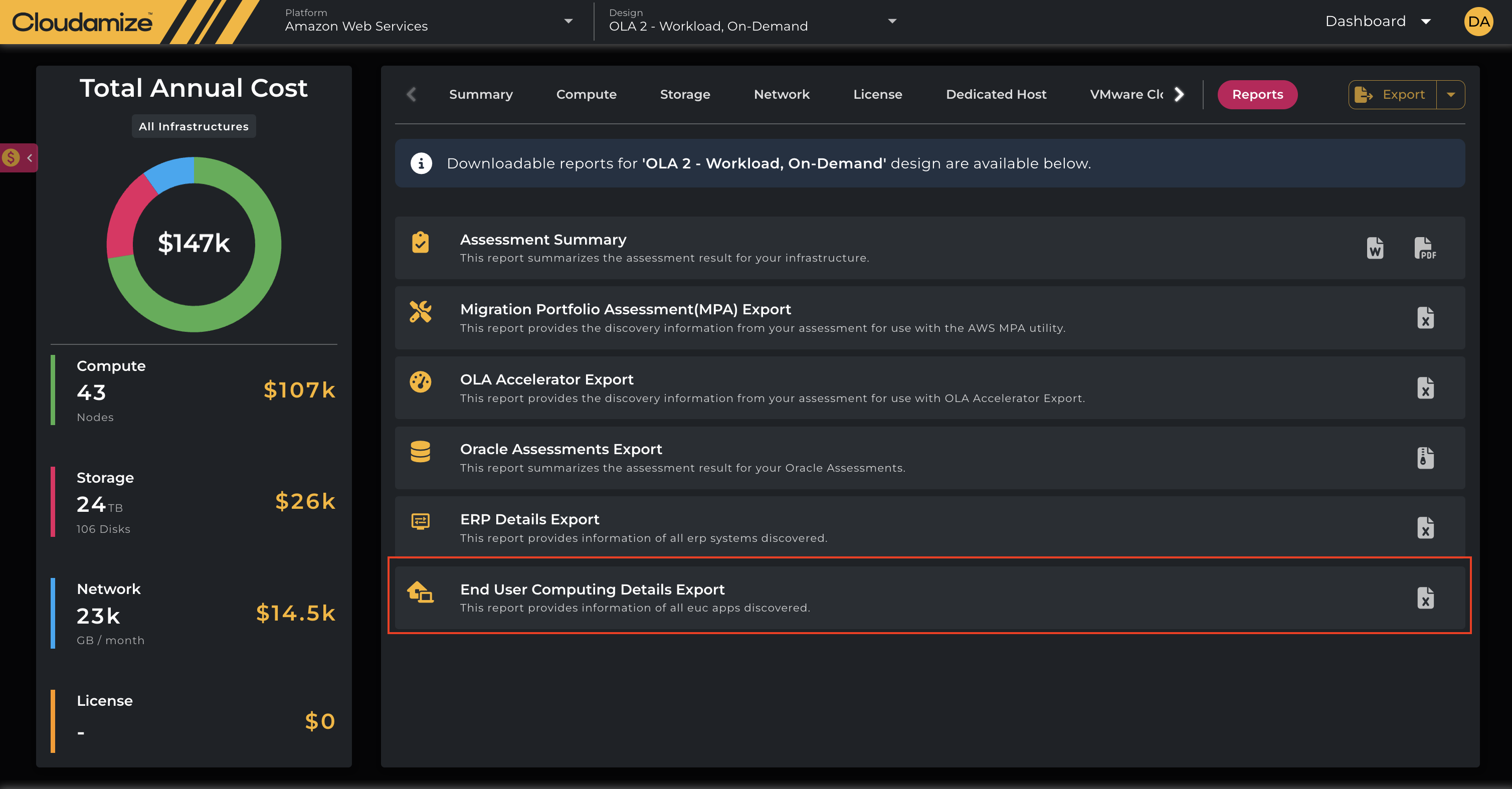Click End User Computing Details Export title
The width and height of the screenshot is (1512, 789).
[x=592, y=589]
